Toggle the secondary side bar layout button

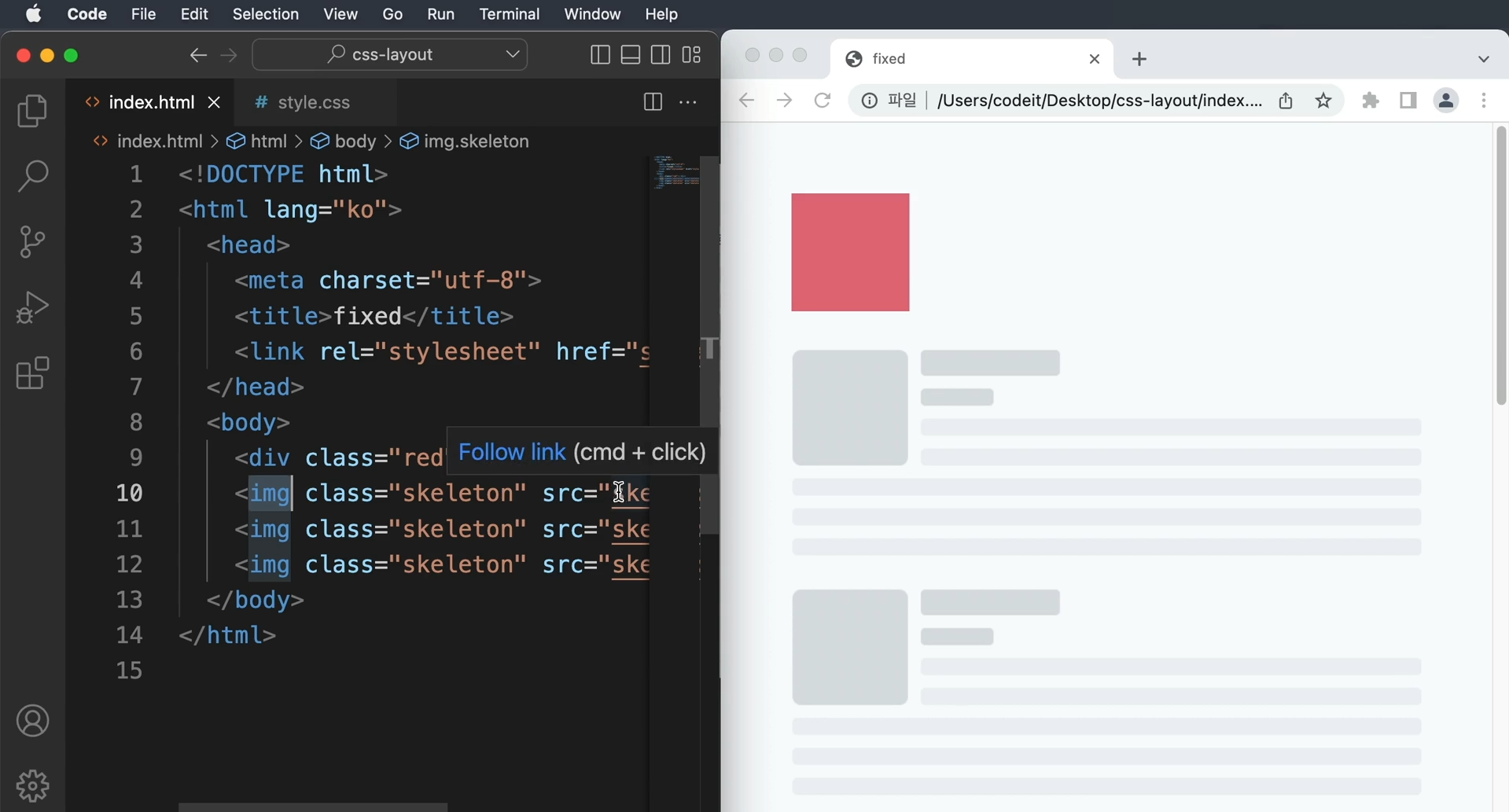point(661,55)
